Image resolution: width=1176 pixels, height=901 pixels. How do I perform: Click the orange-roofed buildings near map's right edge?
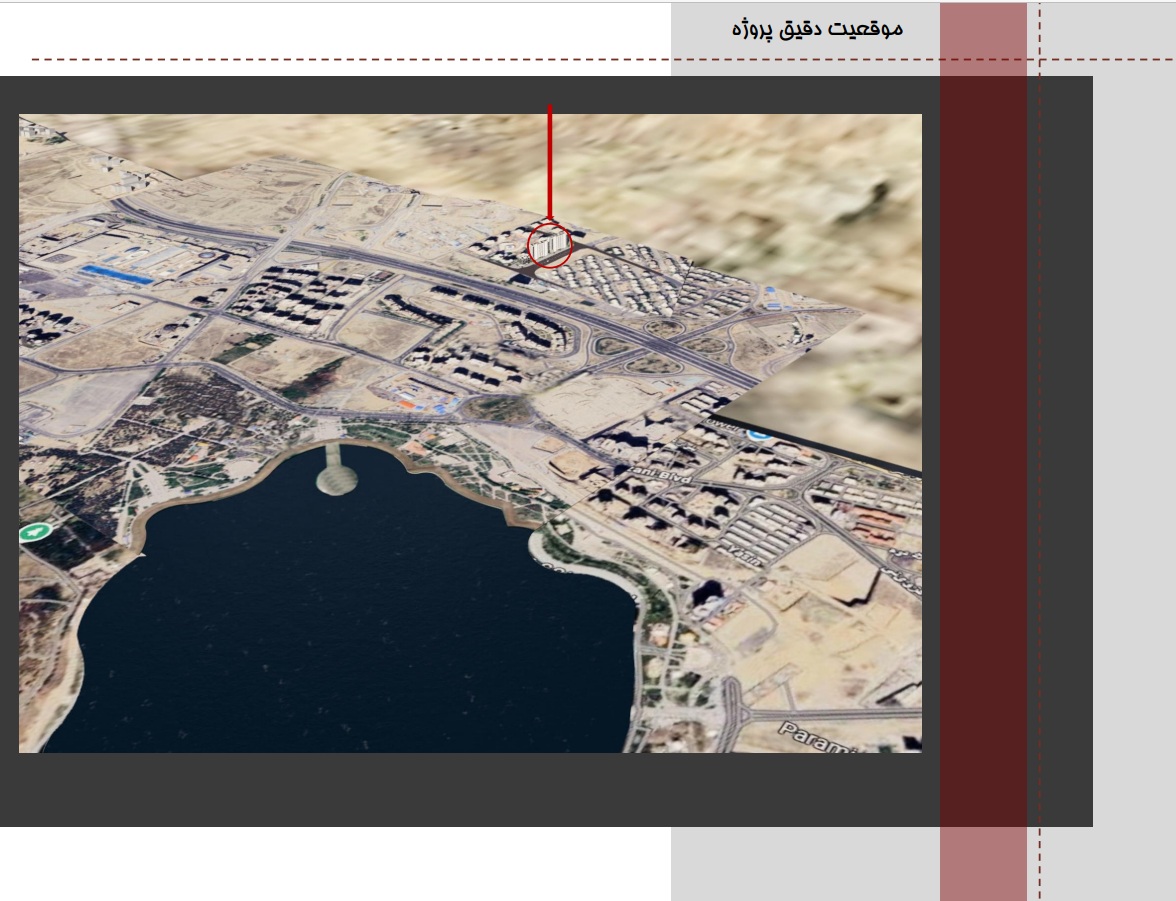(x=876, y=523)
